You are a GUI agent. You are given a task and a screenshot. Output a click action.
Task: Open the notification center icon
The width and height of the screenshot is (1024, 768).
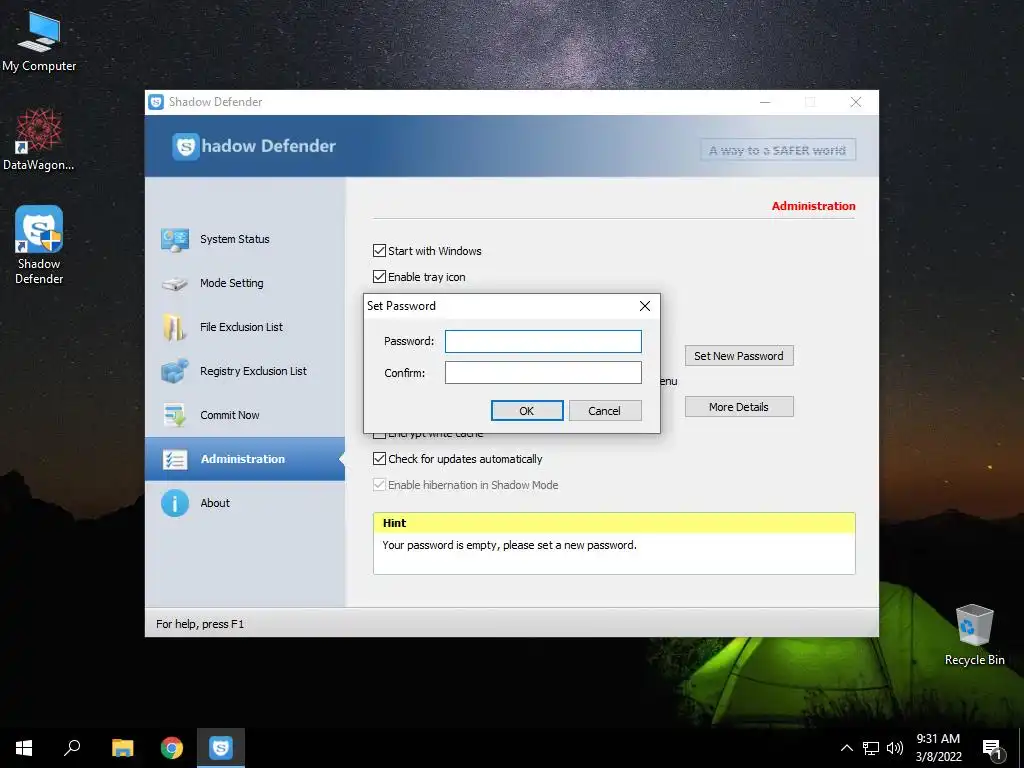tap(992, 748)
